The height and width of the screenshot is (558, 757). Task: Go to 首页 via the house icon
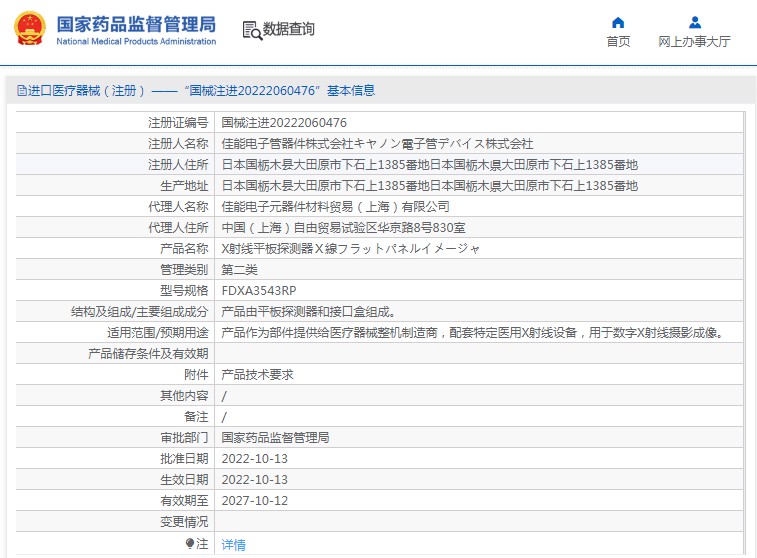[618, 22]
